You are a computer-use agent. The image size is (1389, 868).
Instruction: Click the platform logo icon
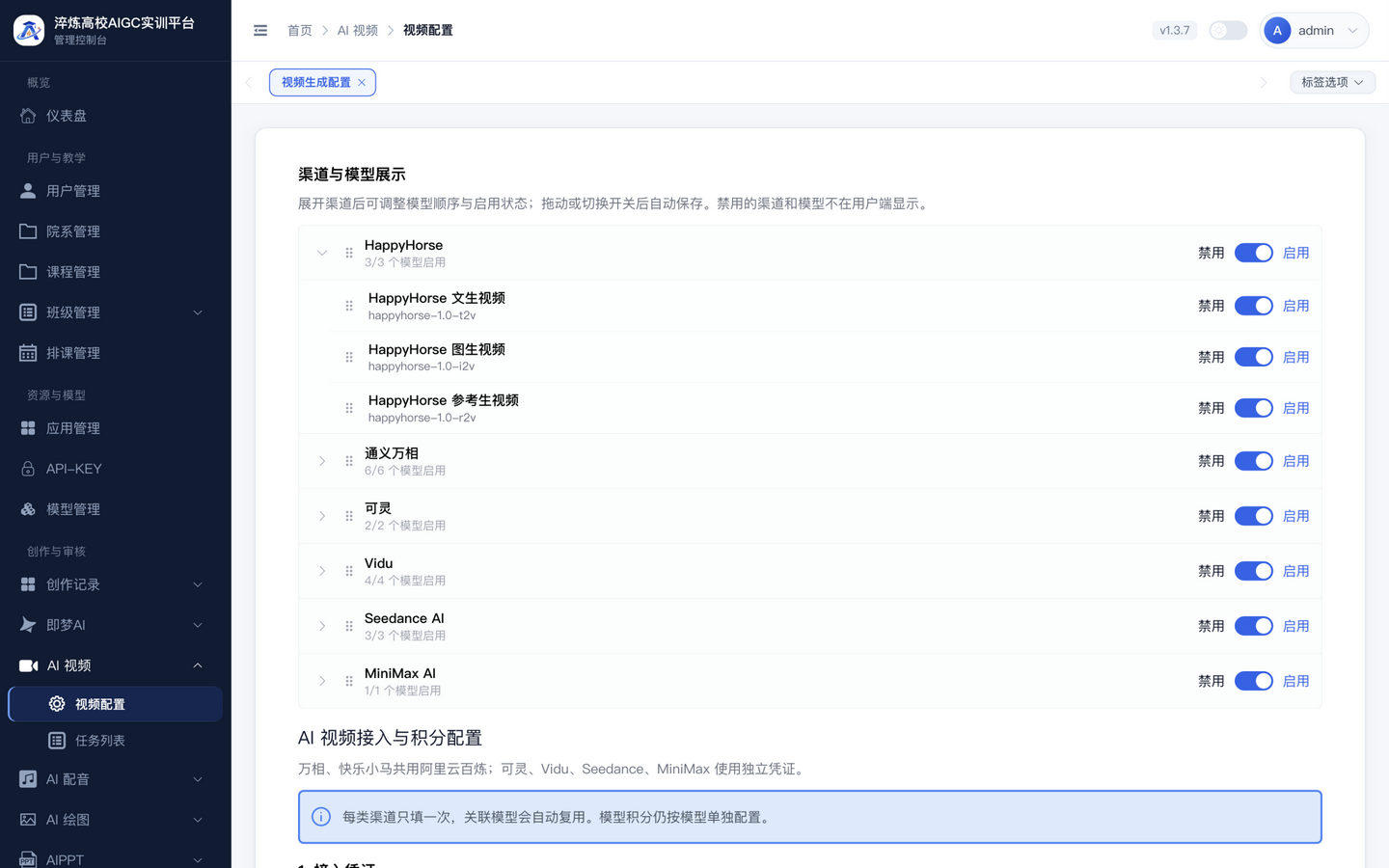point(29,30)
